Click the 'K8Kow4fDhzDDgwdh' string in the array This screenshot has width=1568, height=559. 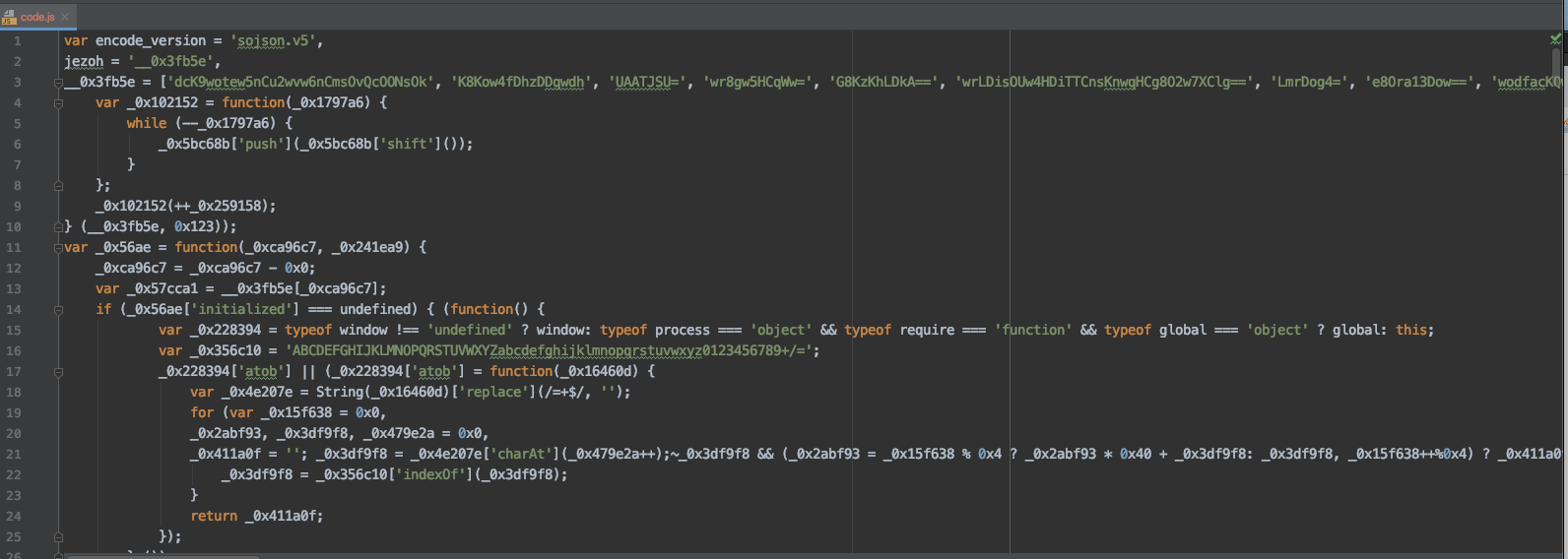tap(521, 82)
